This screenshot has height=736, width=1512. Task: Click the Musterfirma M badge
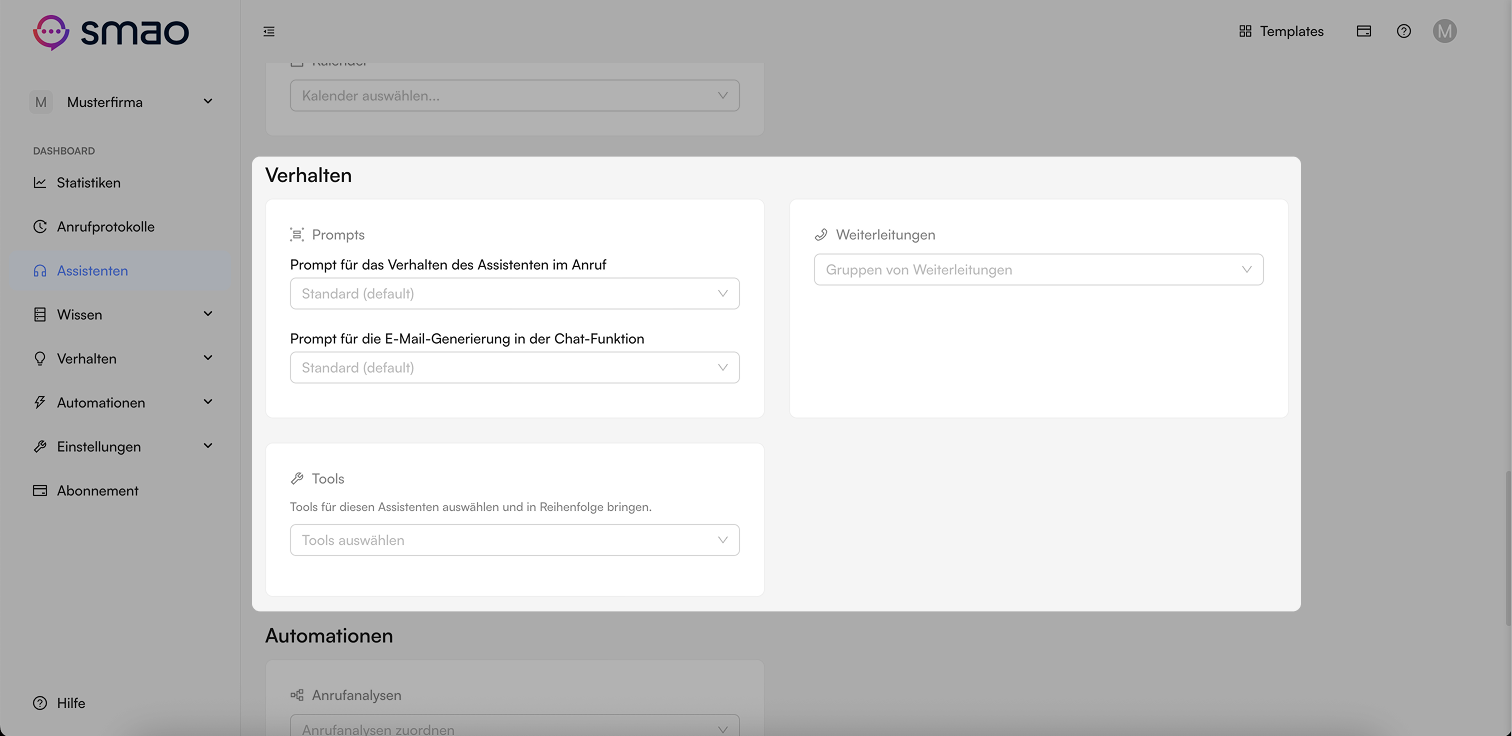tap(41, 102)
